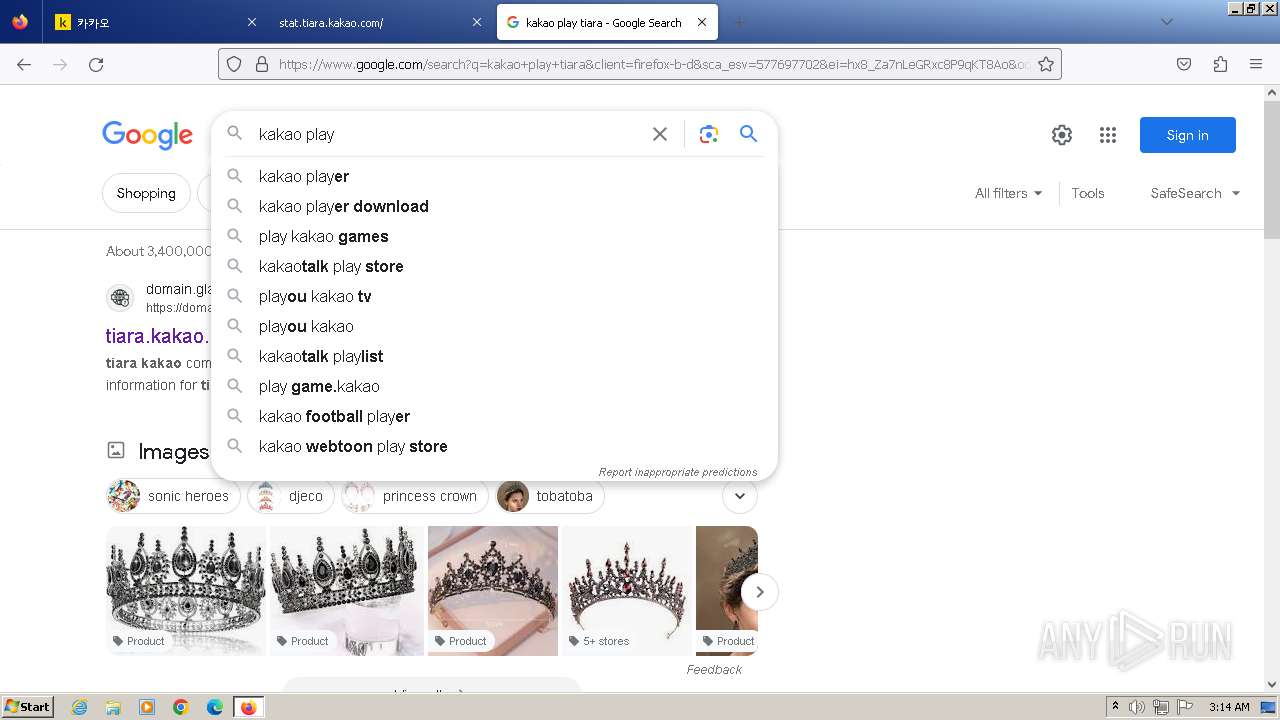Select suggestion 'kakao football player'

point(494,416)
